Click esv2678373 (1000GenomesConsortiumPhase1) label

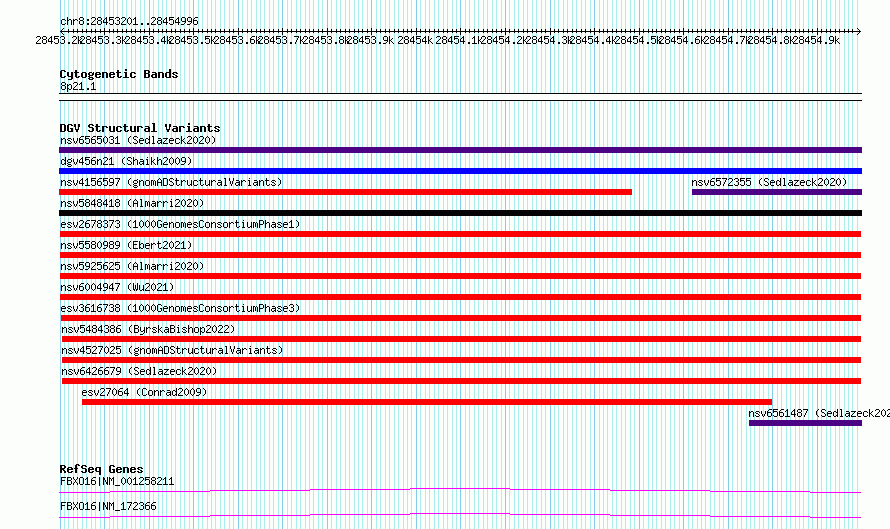pos(180,224)
